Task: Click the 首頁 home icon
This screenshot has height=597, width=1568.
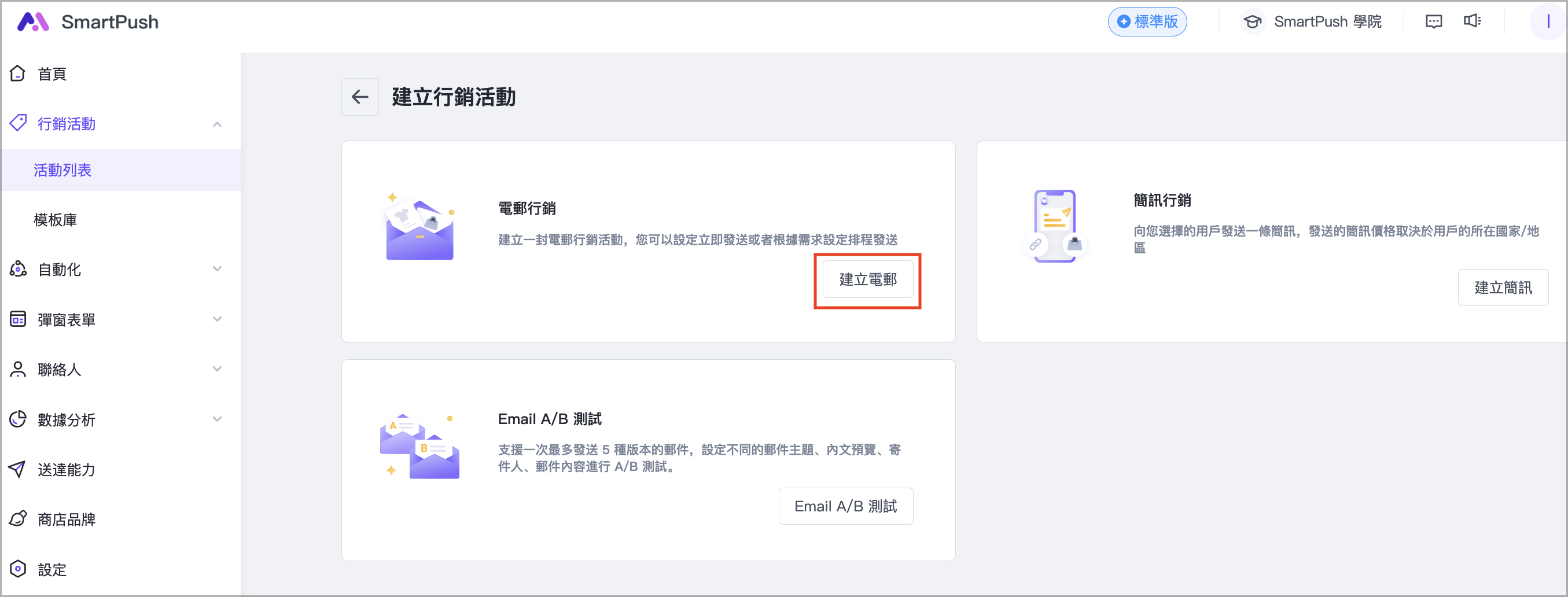Action: 18,73
